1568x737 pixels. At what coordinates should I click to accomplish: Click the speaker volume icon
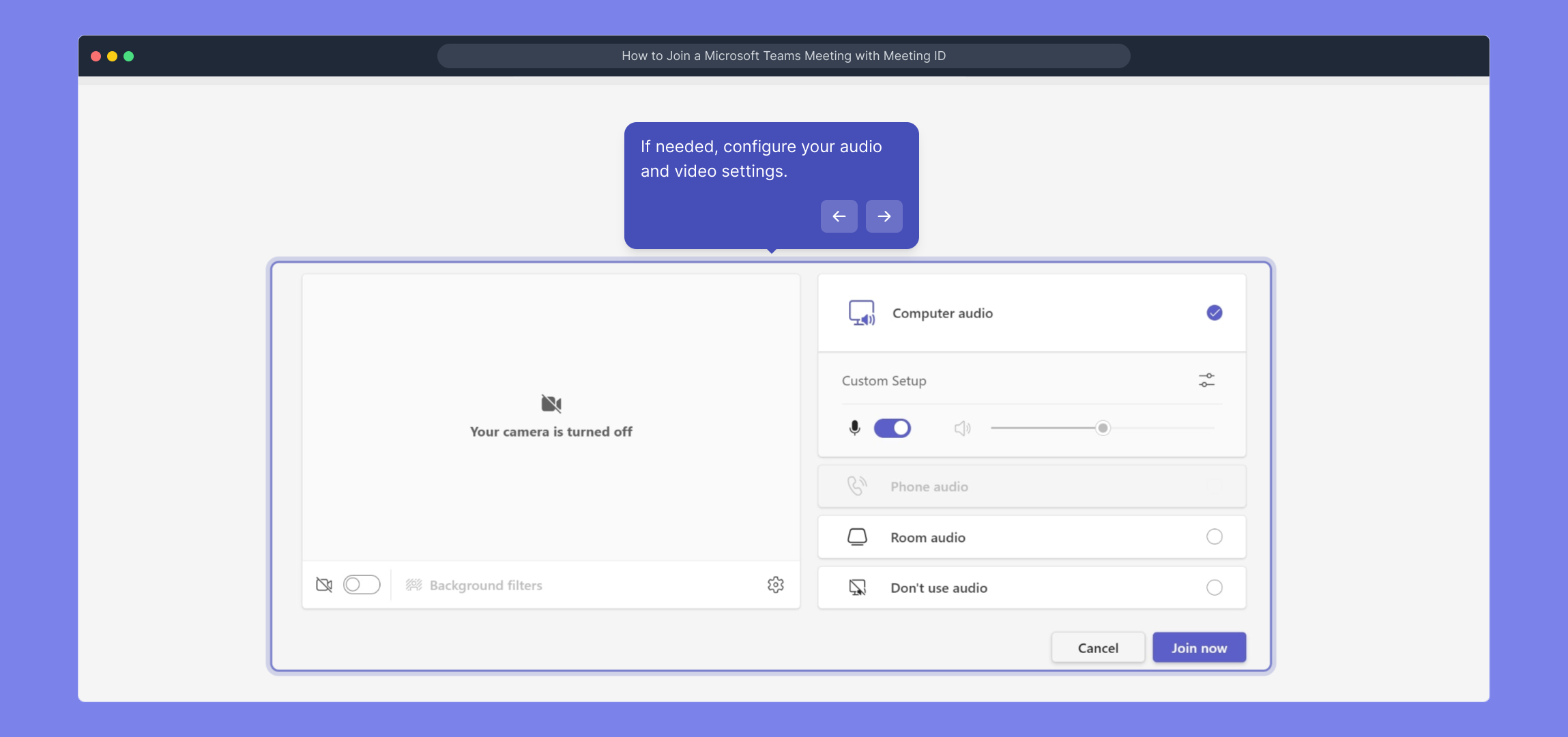click(962, 428)
